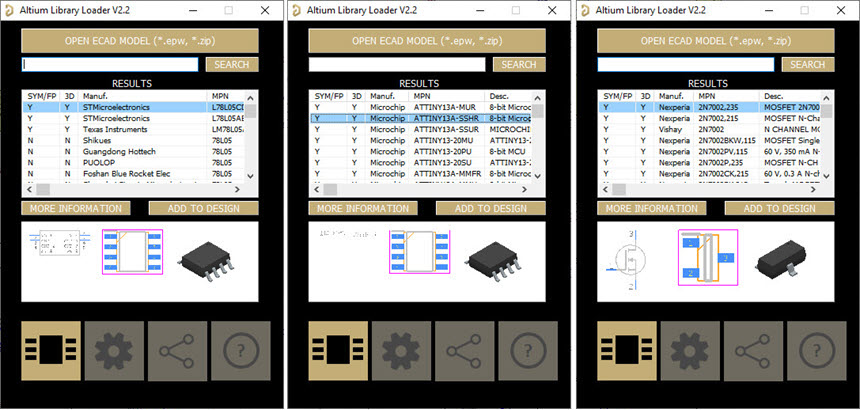Viewport: 860px width, 410px height.
Task: Click the settings gear in the 2N7002 window
Action: click(x=689, y=351)
